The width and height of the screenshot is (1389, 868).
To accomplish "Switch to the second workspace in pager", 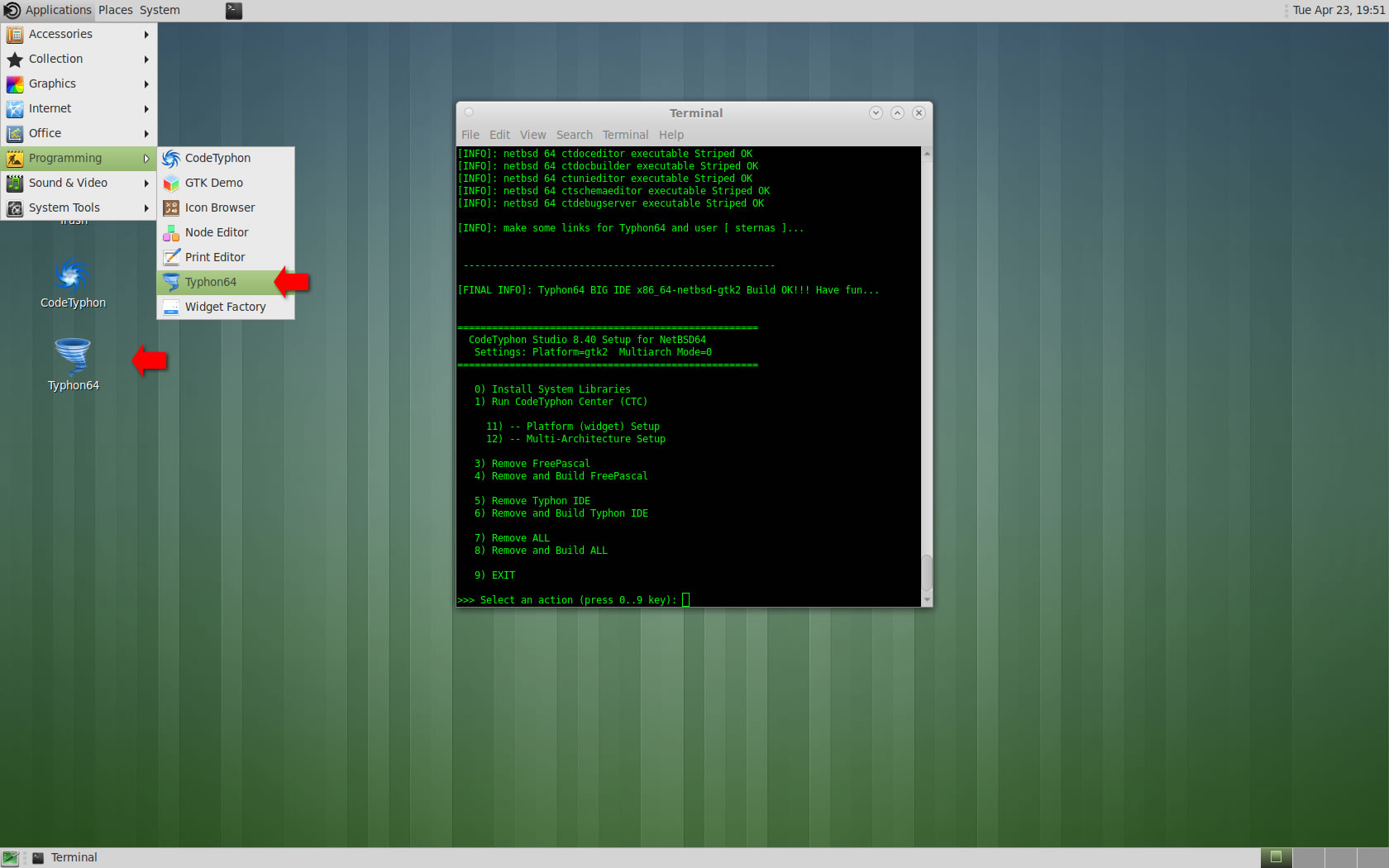I will pyautogui.click(x=1308, y=858).
